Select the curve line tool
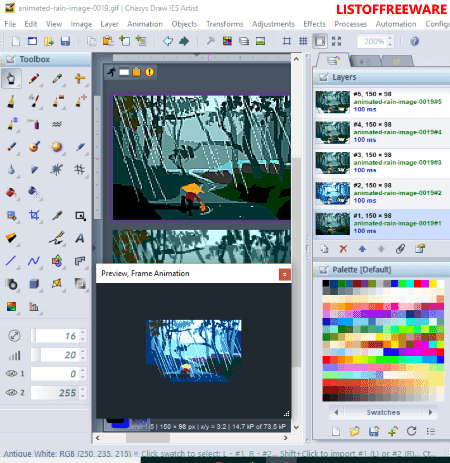Image resolution: width=450 pixels, height=463 pixels. 34,261
